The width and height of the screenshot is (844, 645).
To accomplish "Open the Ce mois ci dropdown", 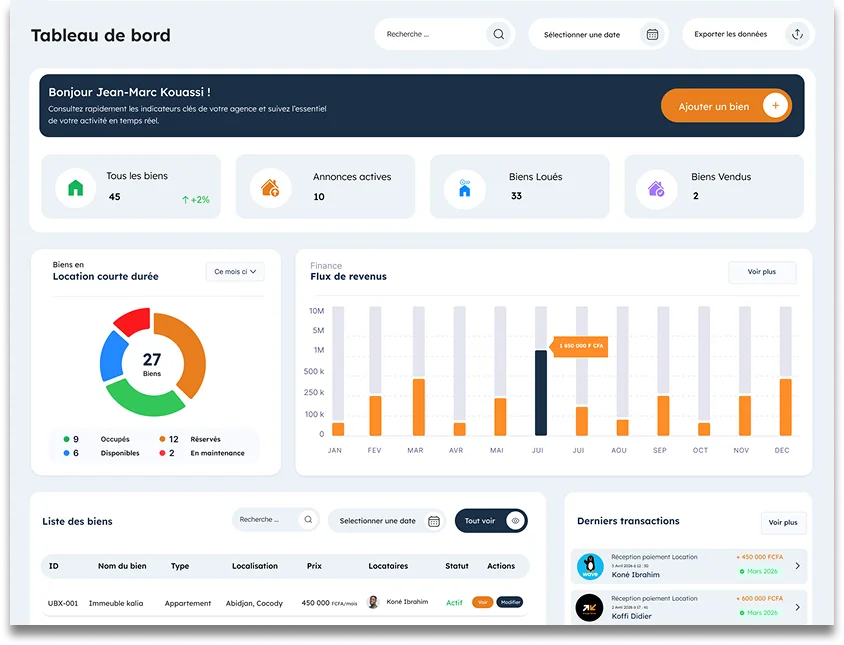I will [x=234, y=270].
